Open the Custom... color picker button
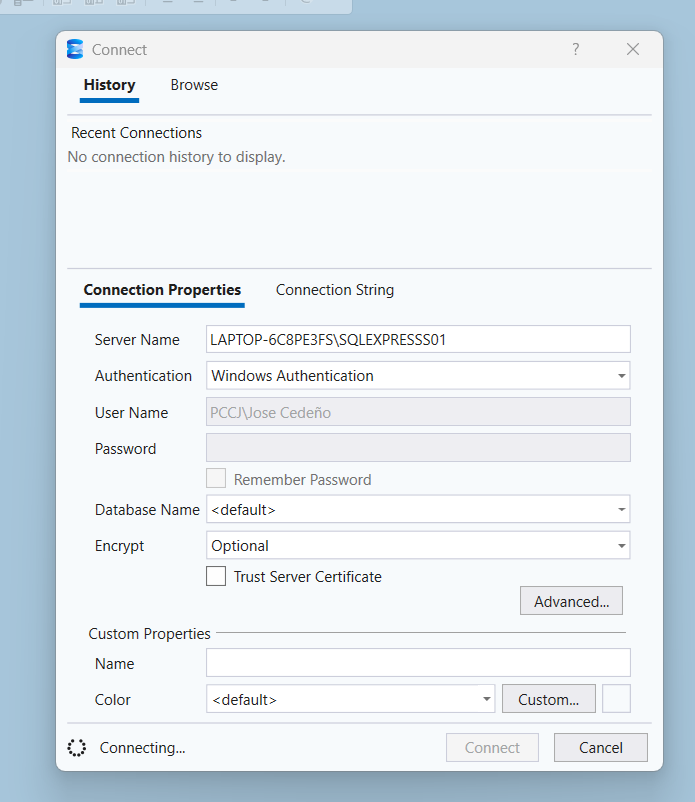This screenshot has width=695, height=802. tap(549, 699)
